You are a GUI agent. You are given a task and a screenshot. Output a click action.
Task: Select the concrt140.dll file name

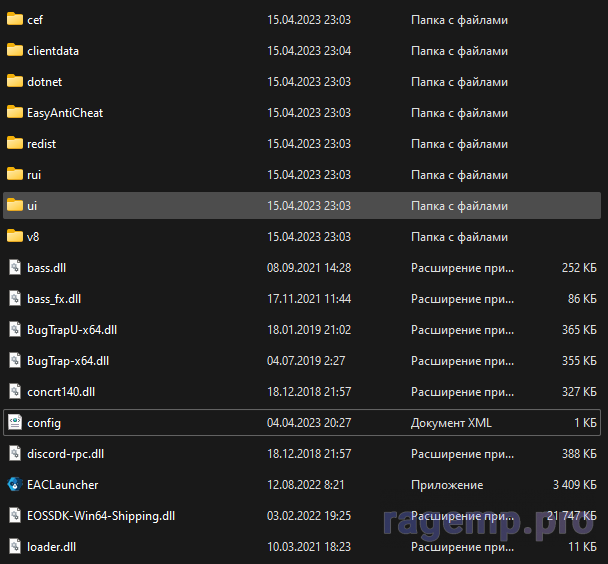[61, 392]
